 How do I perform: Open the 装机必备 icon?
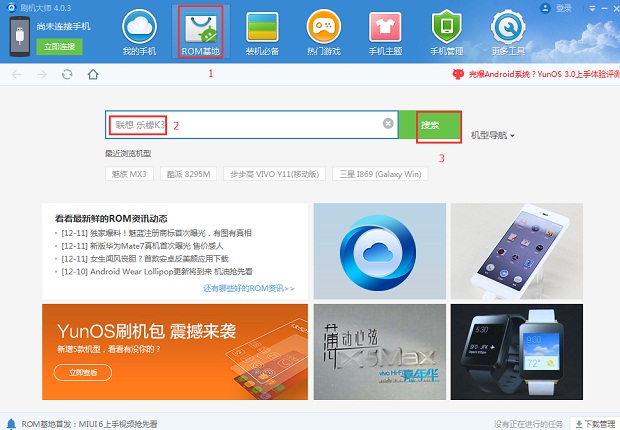[262, 32]
